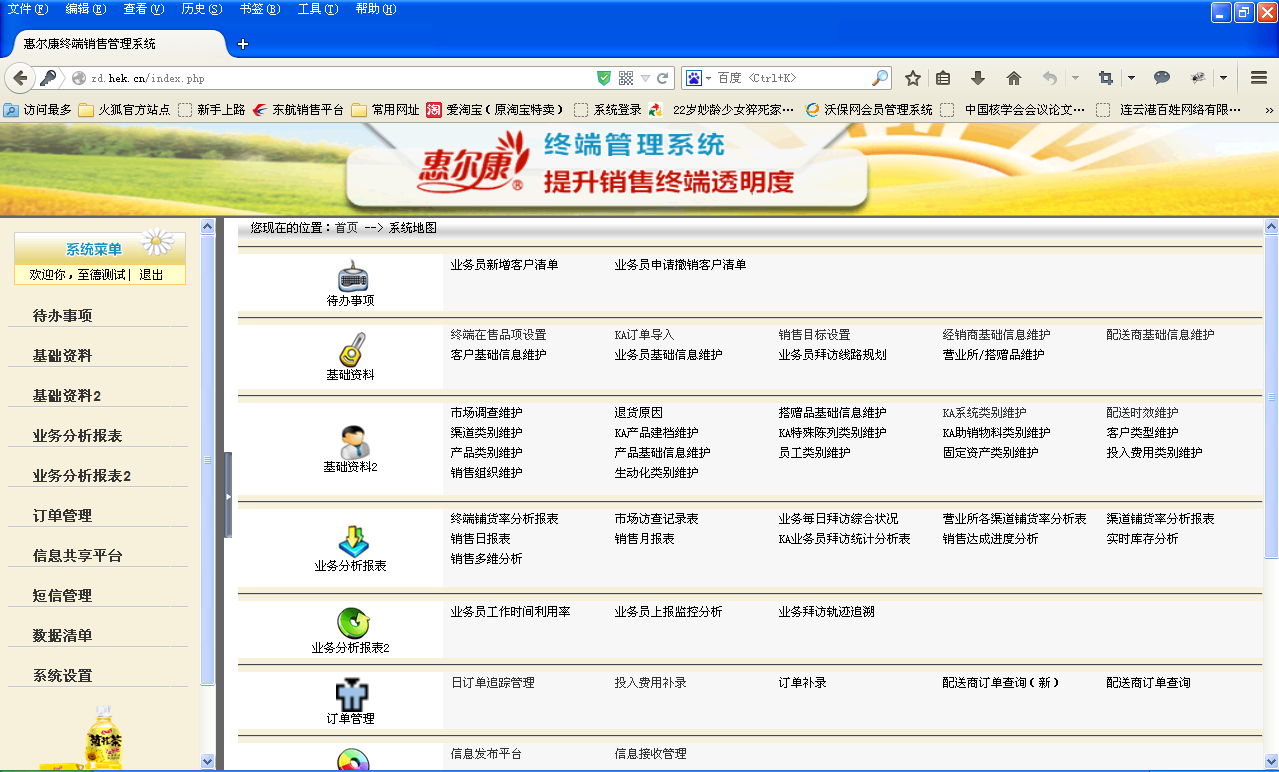
Task: Click the 基础资料2 person icon
Action: click(x=353, y=441)
